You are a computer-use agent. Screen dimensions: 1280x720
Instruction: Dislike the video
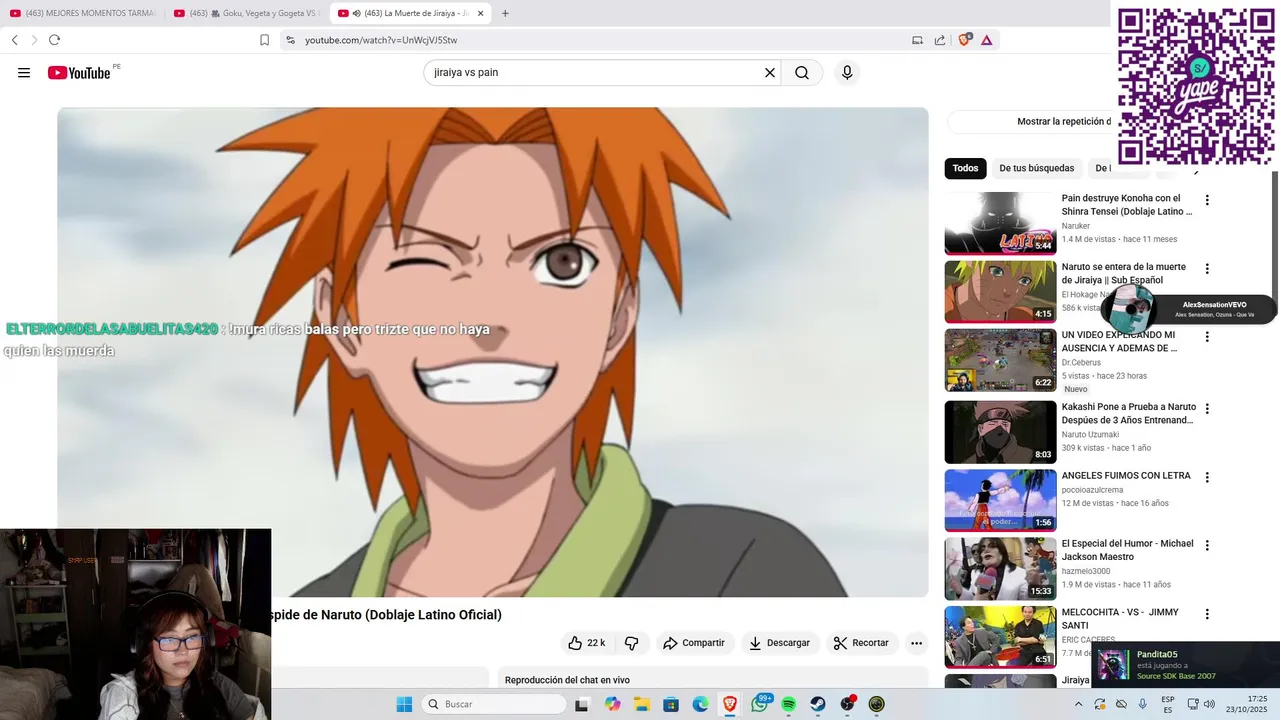coord(631,643)
